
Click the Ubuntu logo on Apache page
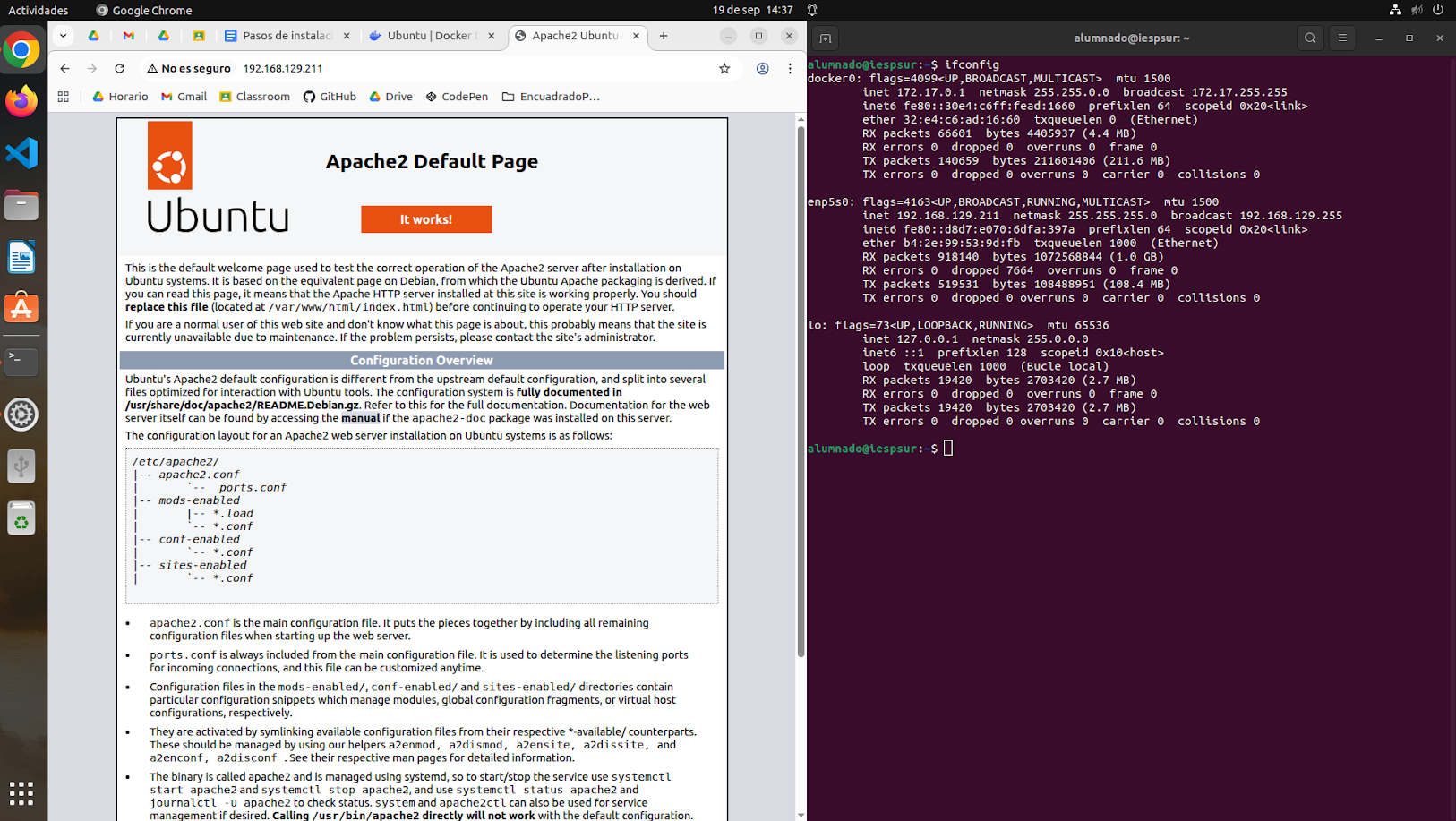pos(218,177)
